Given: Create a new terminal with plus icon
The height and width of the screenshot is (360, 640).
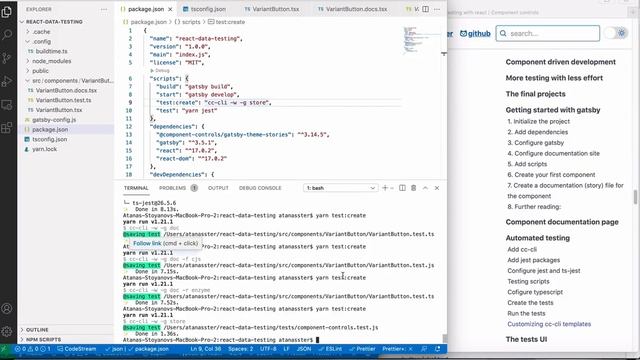Looking at the screenshot, I should click(384, 188).
